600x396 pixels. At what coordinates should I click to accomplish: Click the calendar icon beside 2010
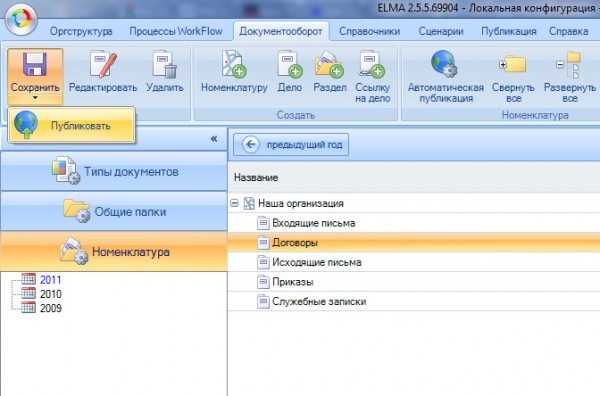coord(29,293)
